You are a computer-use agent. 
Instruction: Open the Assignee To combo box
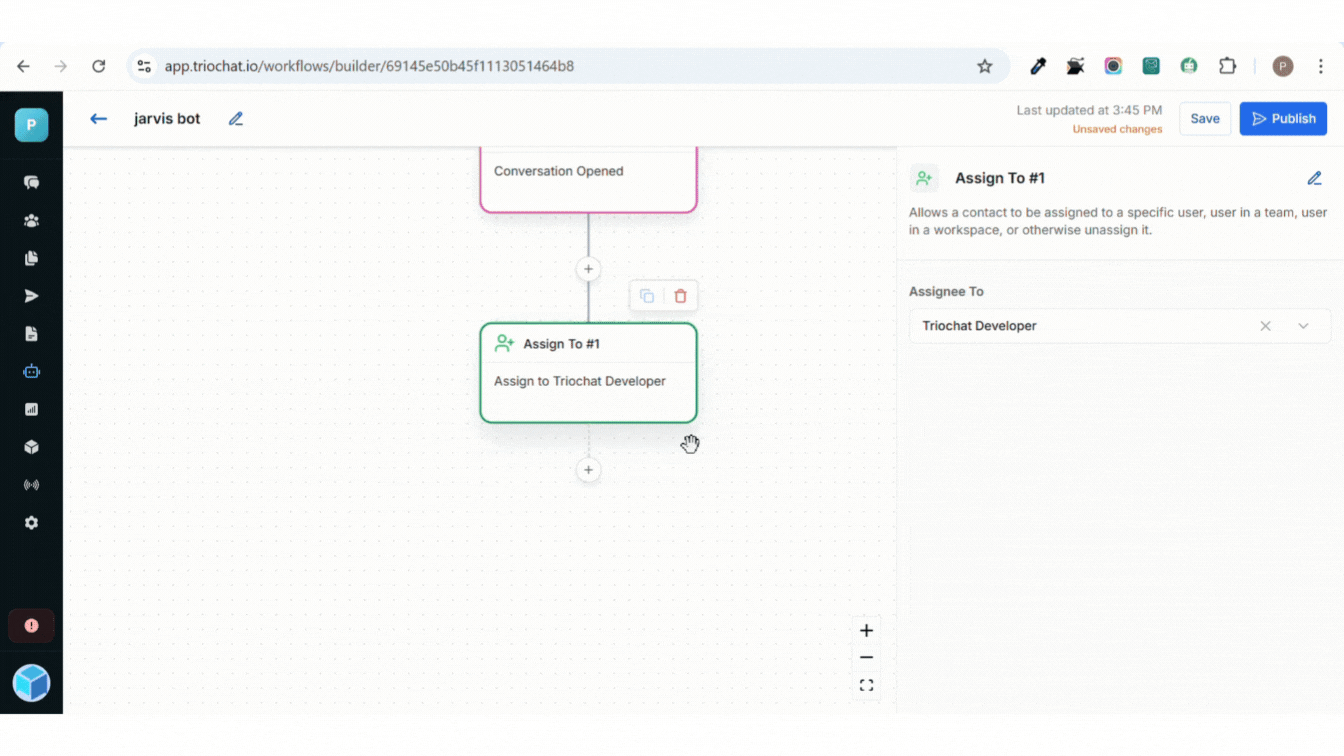[x=1080, y=326]
